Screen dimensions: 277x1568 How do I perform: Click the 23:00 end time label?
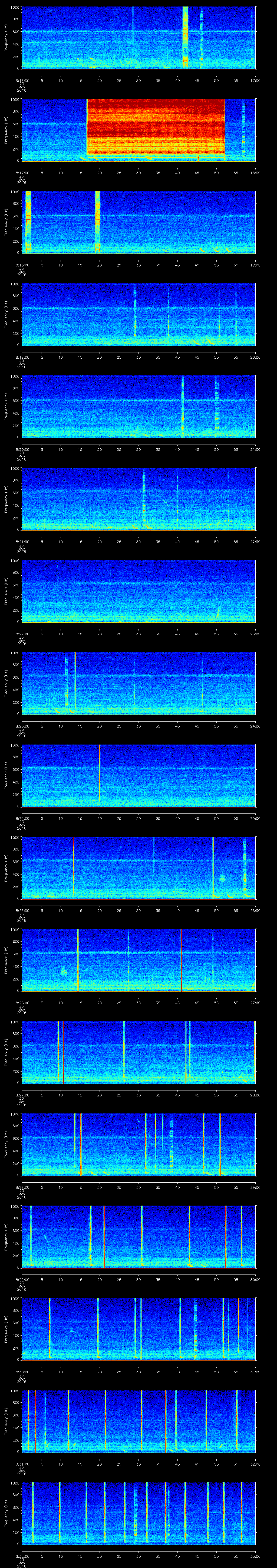coord(255,634)
